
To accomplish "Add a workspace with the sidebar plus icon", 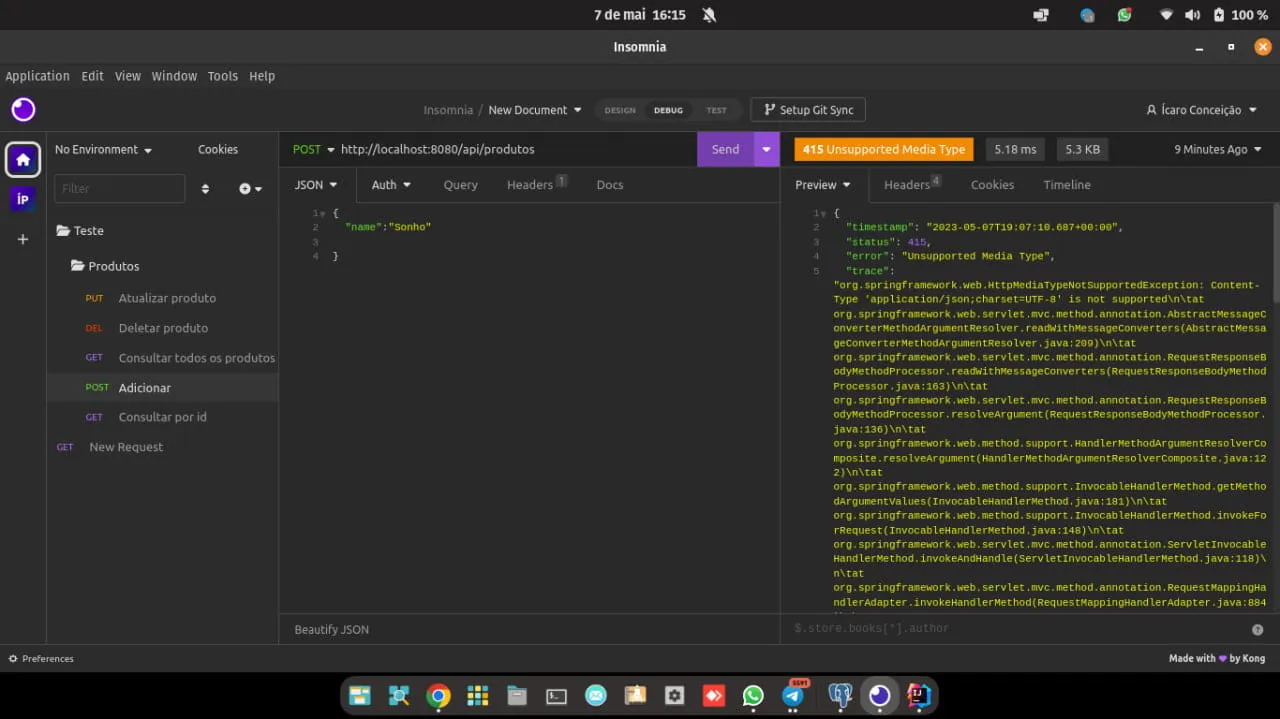I will point(23,239).
